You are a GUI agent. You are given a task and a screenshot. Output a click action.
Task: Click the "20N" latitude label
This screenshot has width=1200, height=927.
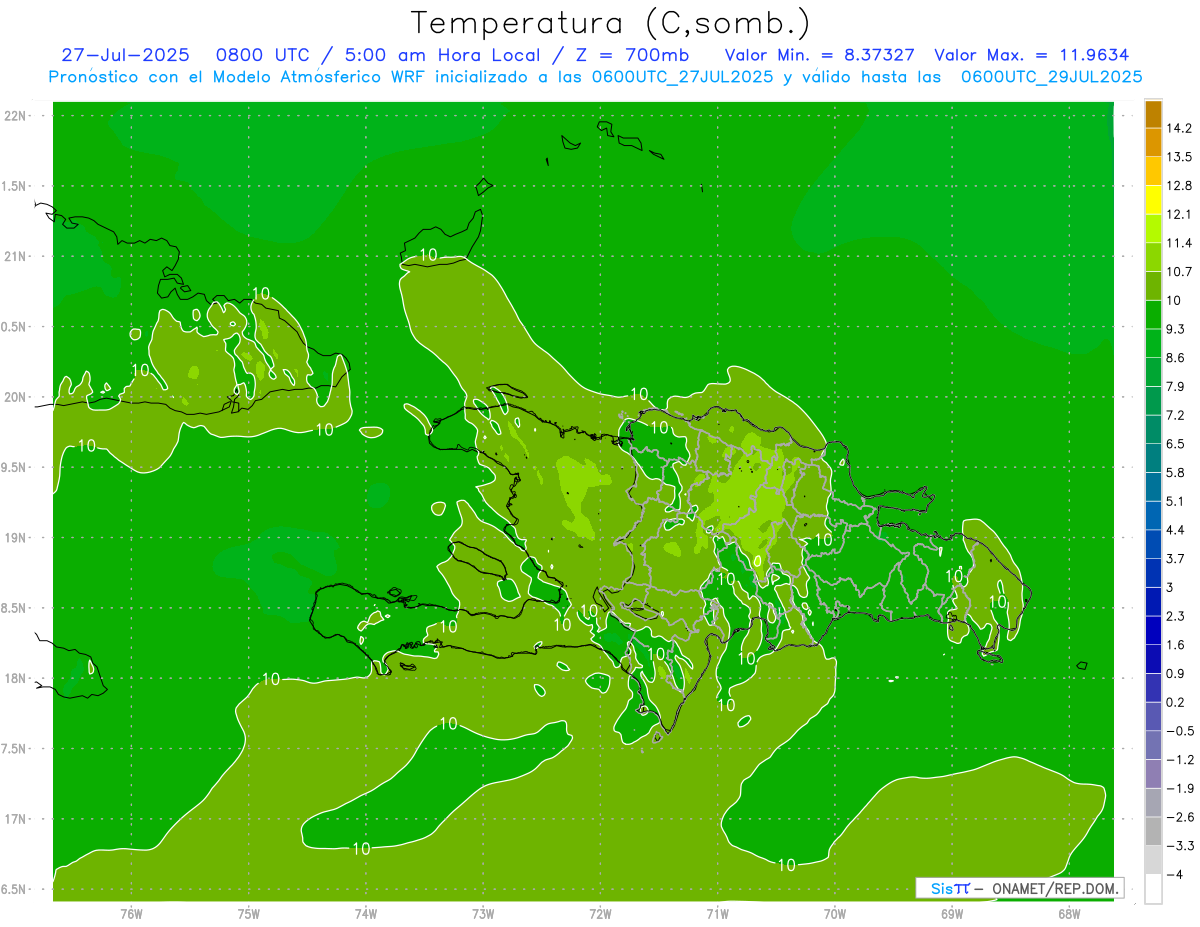(16, 397)
